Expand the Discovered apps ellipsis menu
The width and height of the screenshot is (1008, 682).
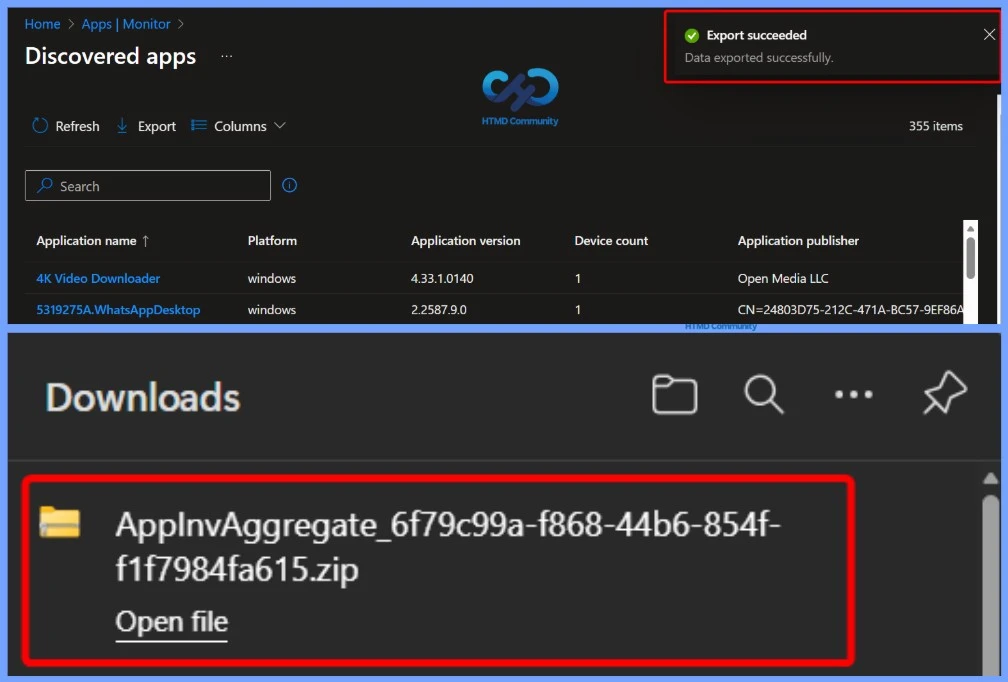226,57
